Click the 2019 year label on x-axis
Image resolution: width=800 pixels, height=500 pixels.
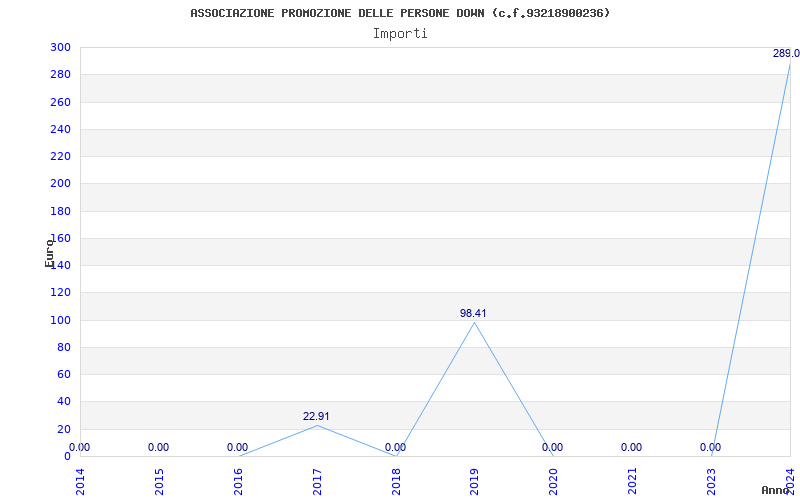coord(474,482)
